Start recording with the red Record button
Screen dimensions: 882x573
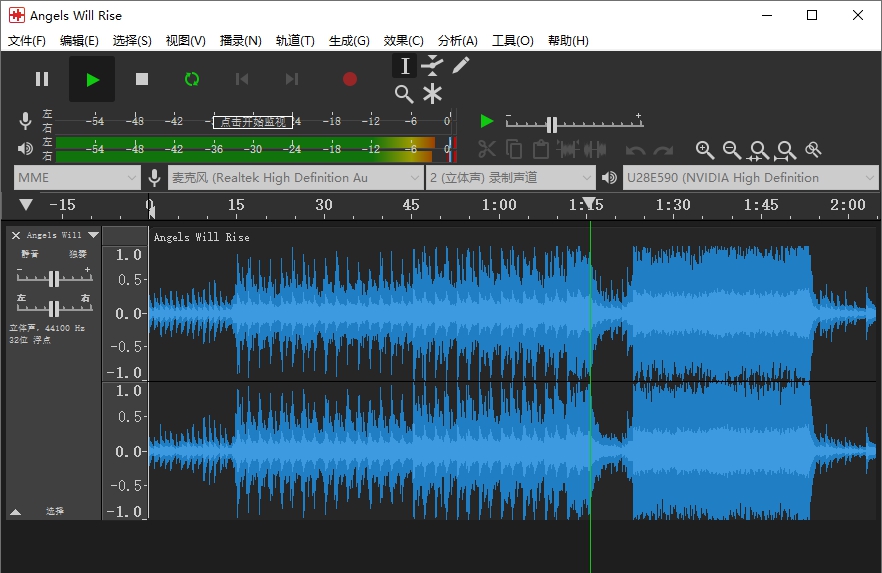click(x=350, y=79)
